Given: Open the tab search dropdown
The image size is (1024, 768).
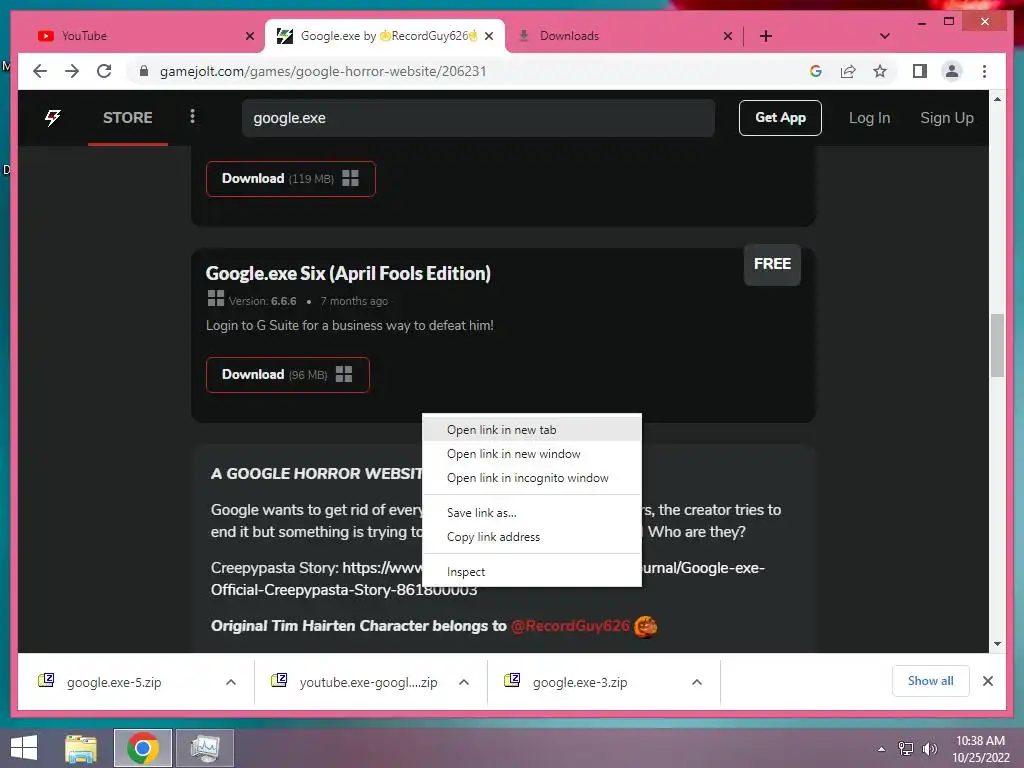Looking at the screenshot, I should 884,36.
